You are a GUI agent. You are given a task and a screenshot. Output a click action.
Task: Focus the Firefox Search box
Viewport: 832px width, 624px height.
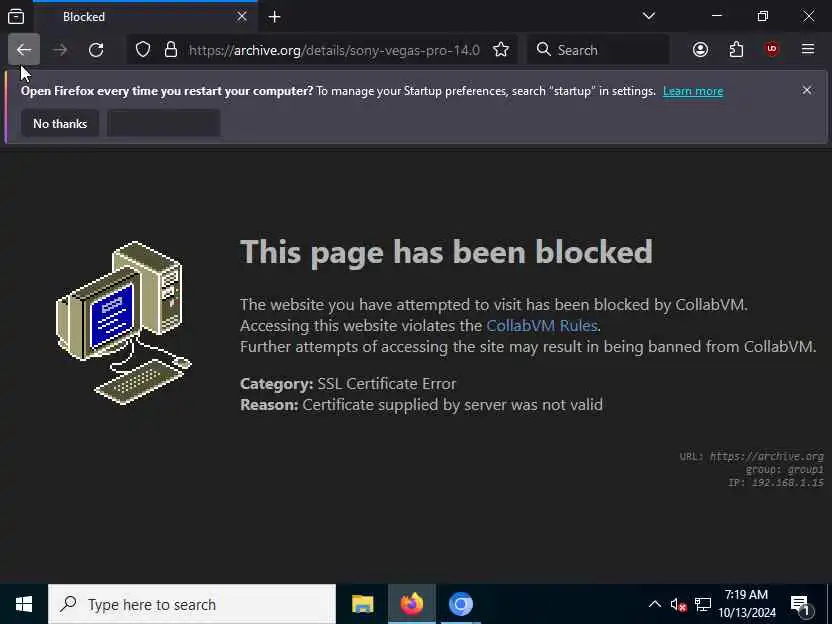click(x=598, y=50)
